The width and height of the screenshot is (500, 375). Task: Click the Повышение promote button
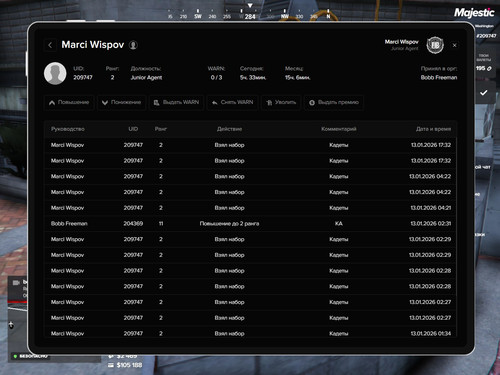coord(69,103)
